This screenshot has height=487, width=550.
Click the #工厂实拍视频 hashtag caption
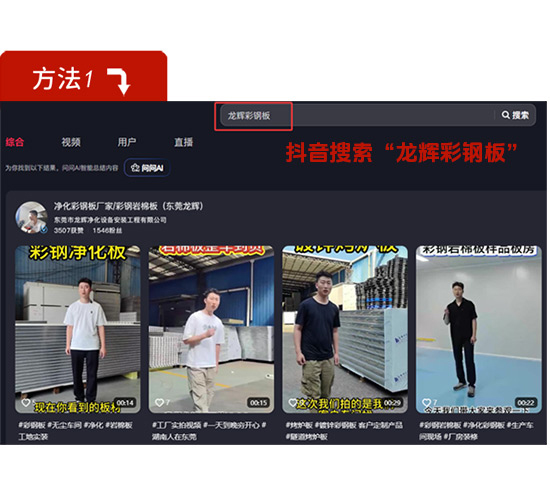tap(176, 425)
